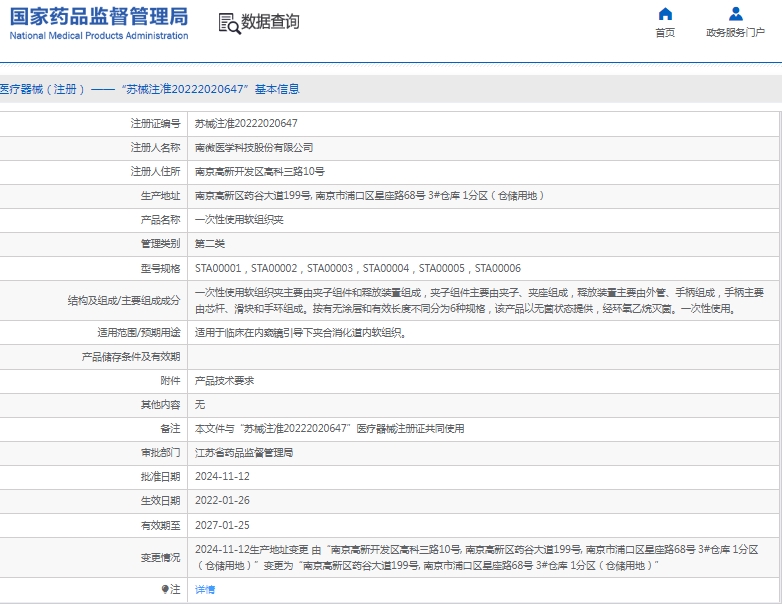Select product name 一次性使用软组织夹
This screenshot has width=782, height=606.
click(x=239, y=220)
